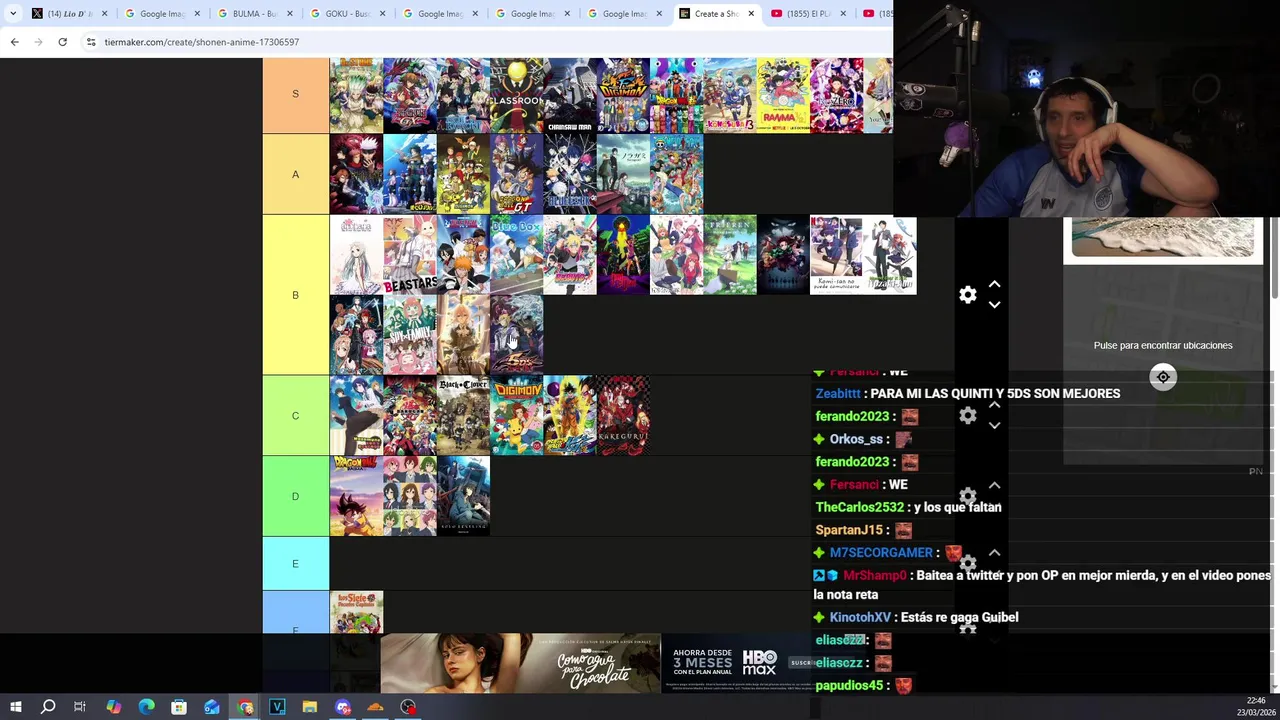
Task: View site information icon beside the URL
Action: pyautogui.click(x=91, y=42)
